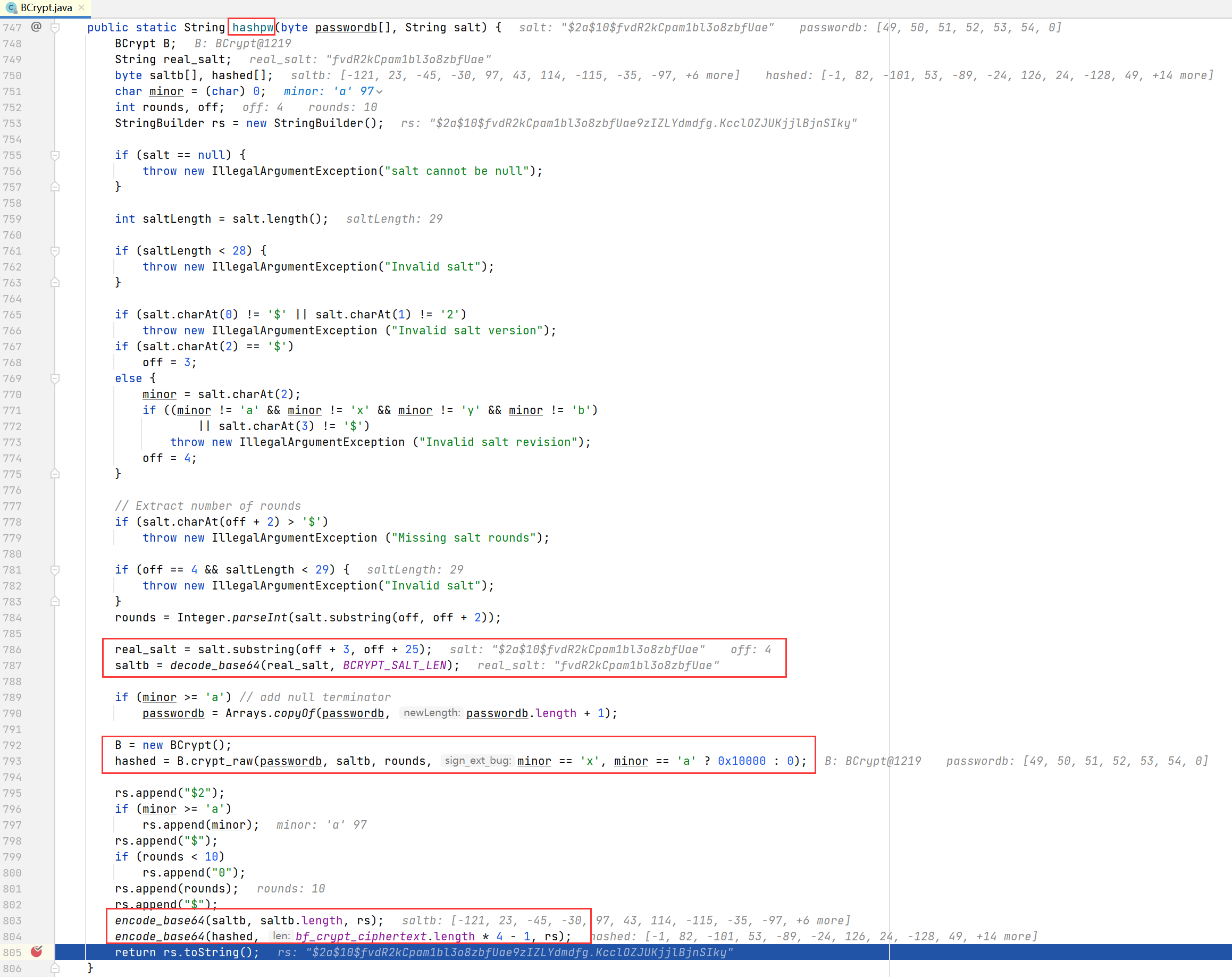
Task: Click the fold end marker on line 763
Action: (55, 282)
